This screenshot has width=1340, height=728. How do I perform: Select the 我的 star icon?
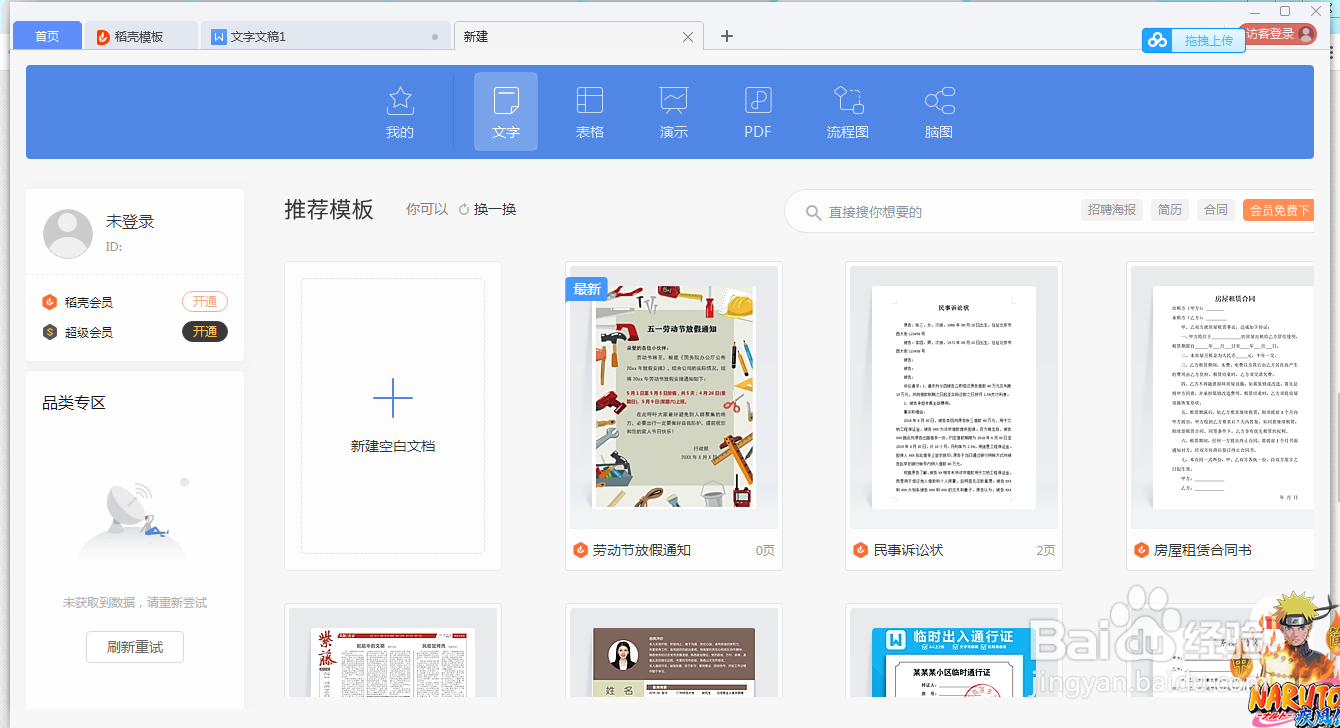point(399,110)
